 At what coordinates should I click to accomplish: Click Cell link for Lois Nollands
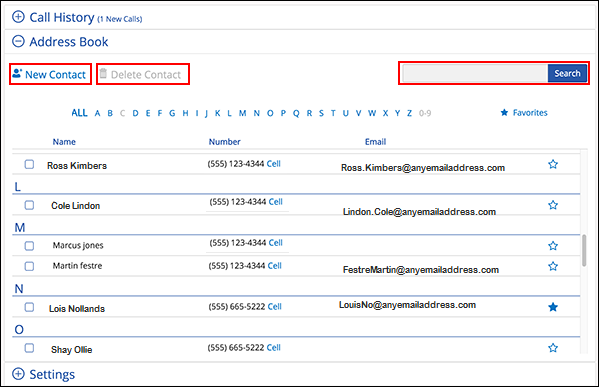[274, 306]
